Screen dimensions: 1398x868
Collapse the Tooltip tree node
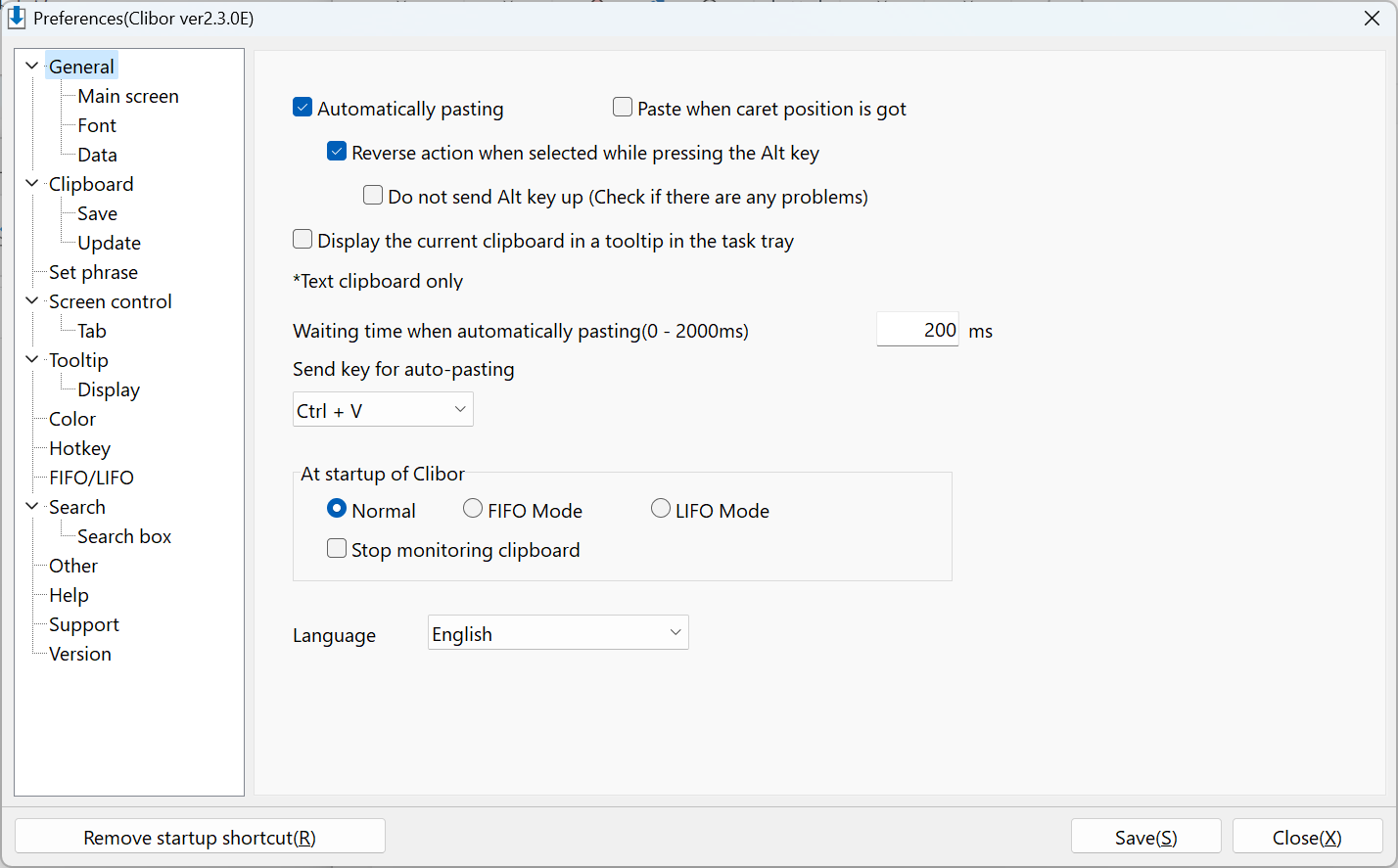32,359
